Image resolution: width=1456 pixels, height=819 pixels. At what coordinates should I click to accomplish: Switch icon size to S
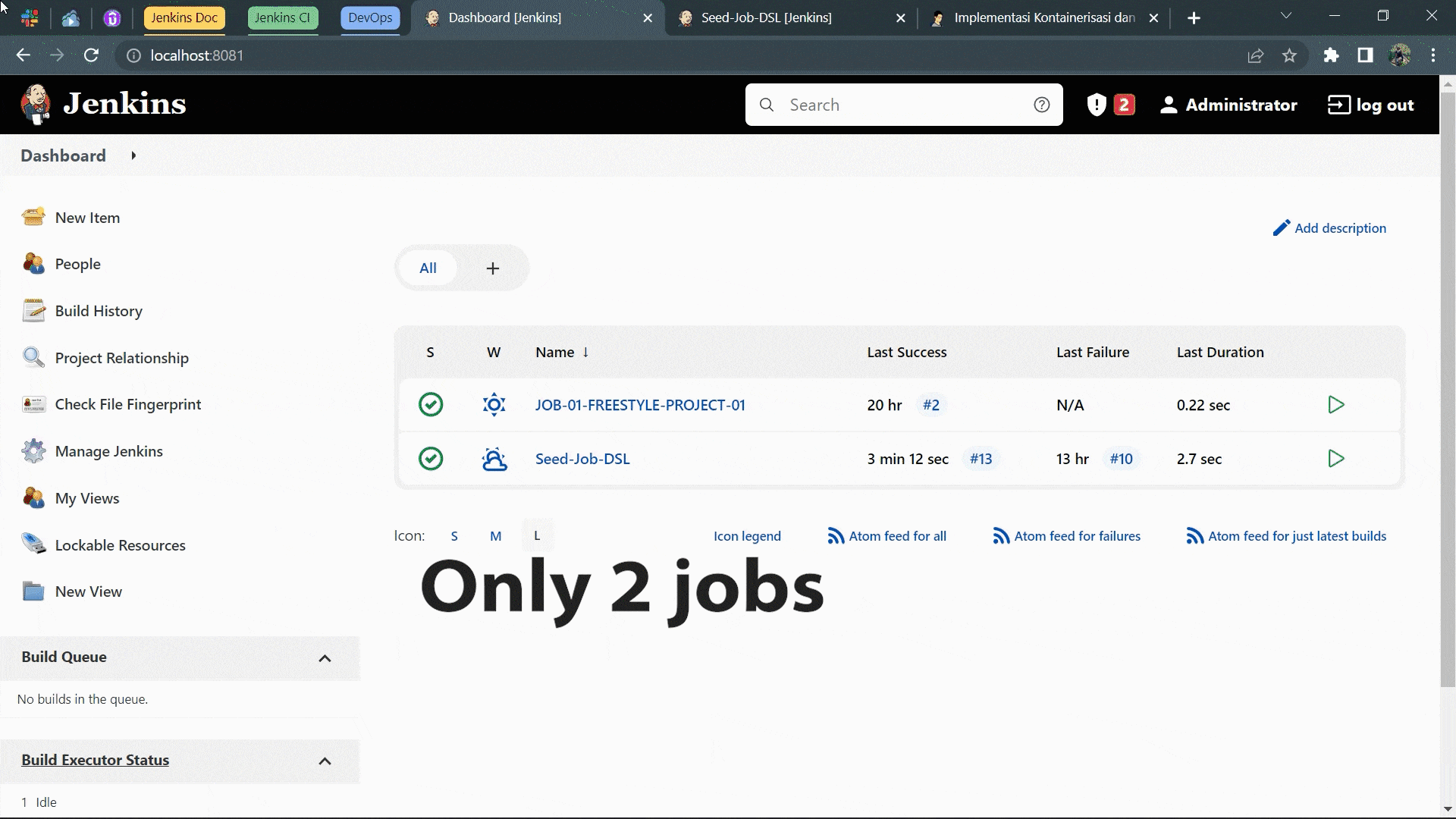point(454,536)
